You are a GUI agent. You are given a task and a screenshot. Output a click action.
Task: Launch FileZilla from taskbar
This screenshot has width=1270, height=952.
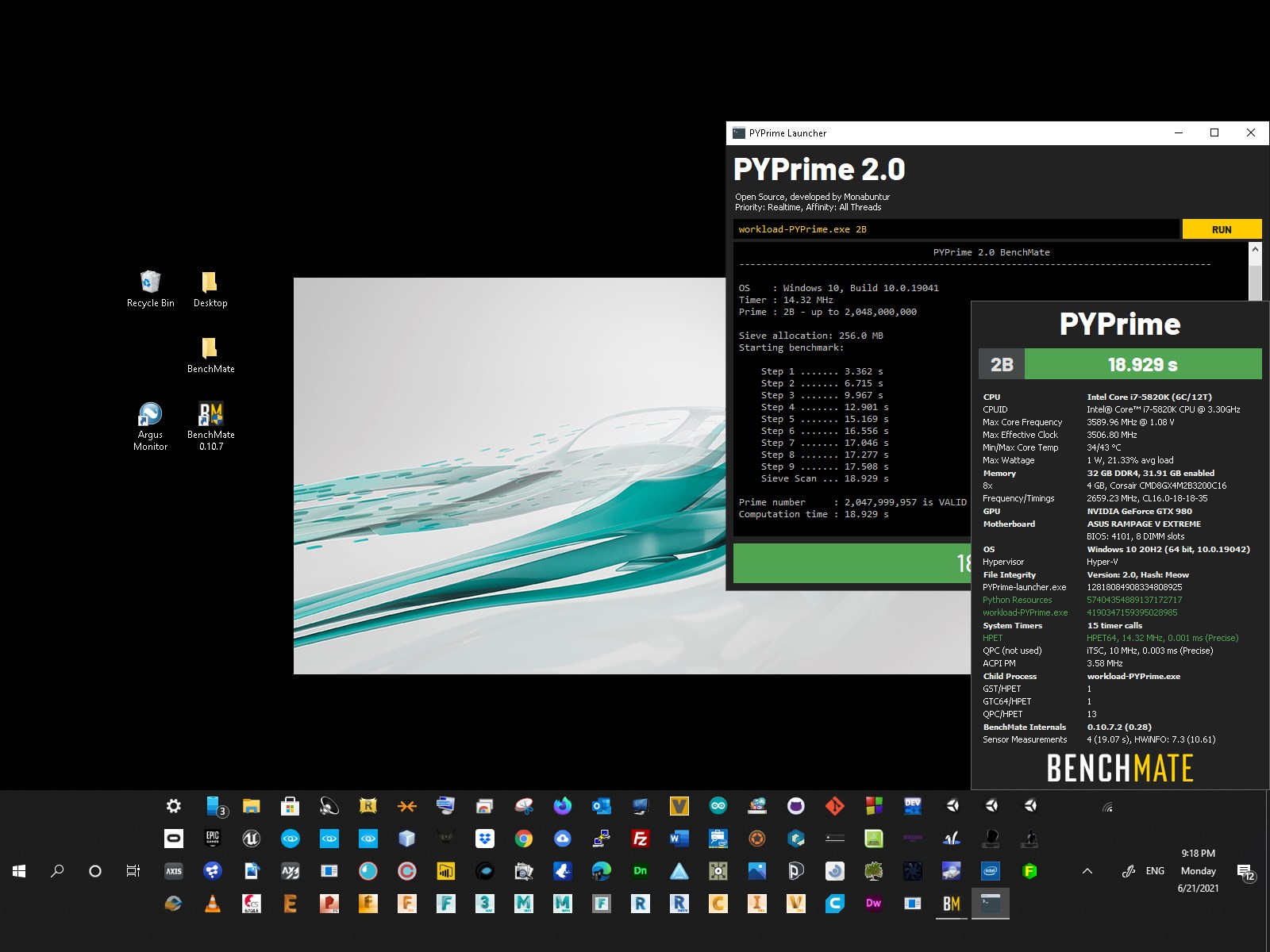coord(641,839)
